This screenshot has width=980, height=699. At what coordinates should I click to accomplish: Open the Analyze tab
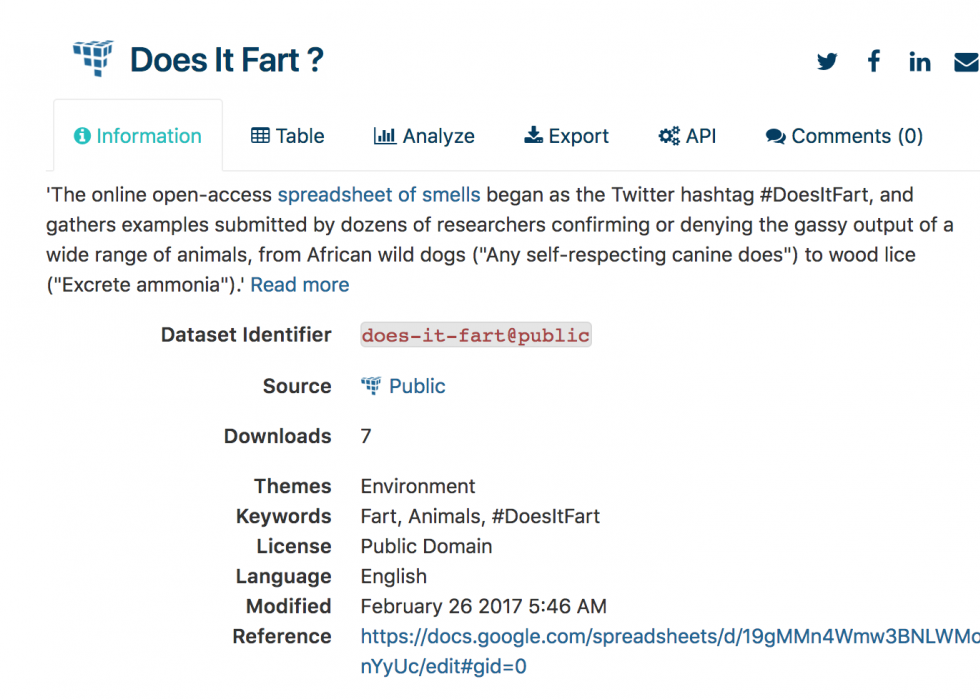[x=424, y=136]
